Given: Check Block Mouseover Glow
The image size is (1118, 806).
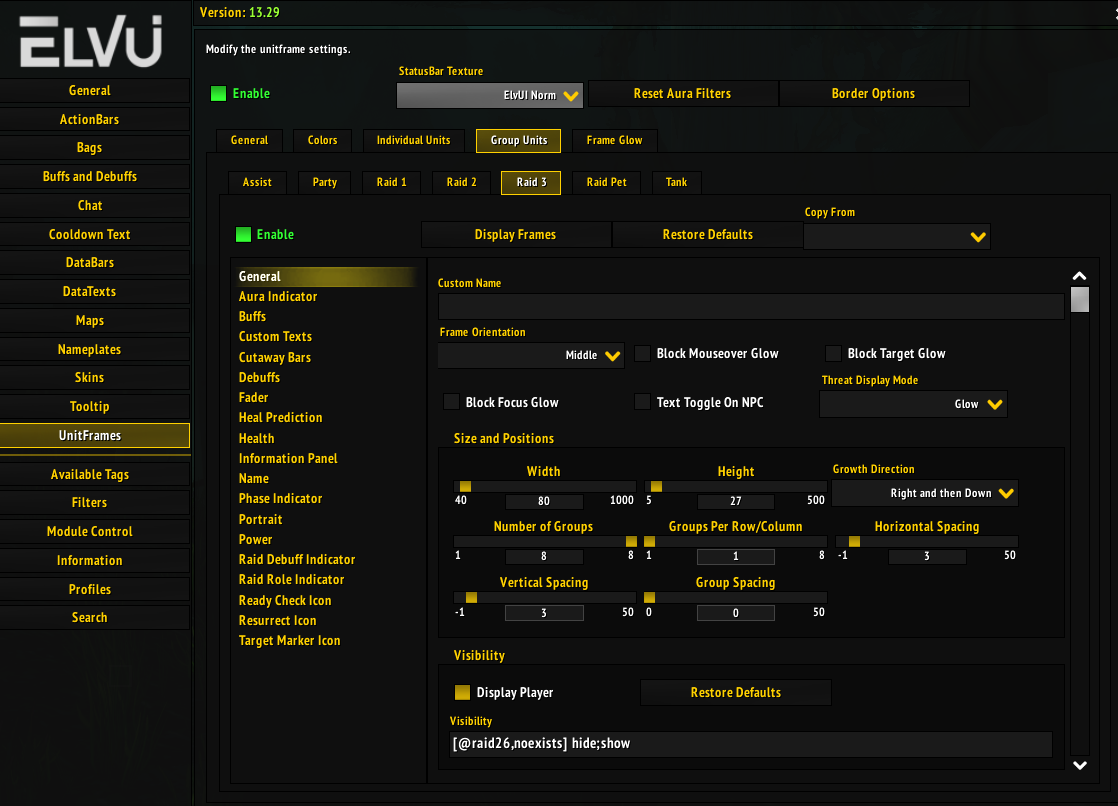Looking at the screenshot, I should point(642,353).
